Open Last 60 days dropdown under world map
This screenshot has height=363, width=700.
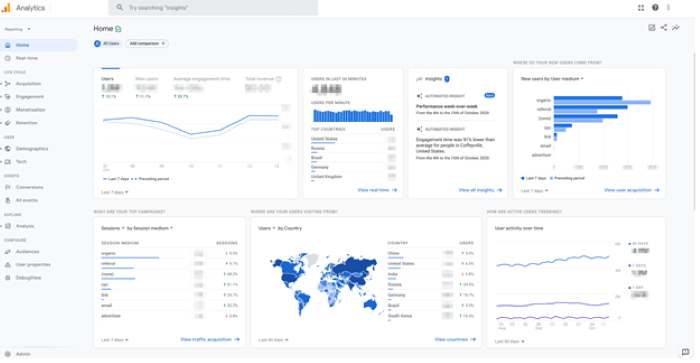click(x=273, y=340)
